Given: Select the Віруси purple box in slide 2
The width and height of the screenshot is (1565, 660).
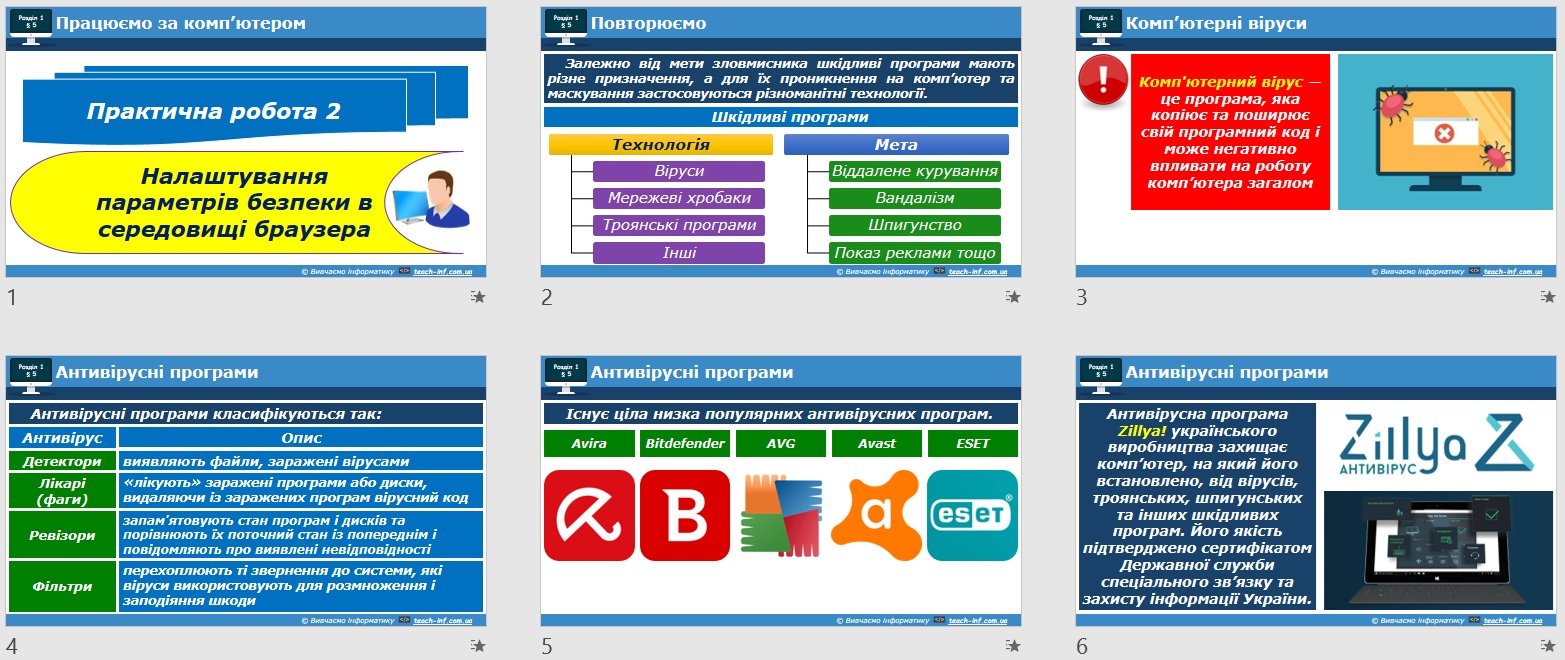Looking at the screenshot, I should pyautogui.click(x=679, y=171).
